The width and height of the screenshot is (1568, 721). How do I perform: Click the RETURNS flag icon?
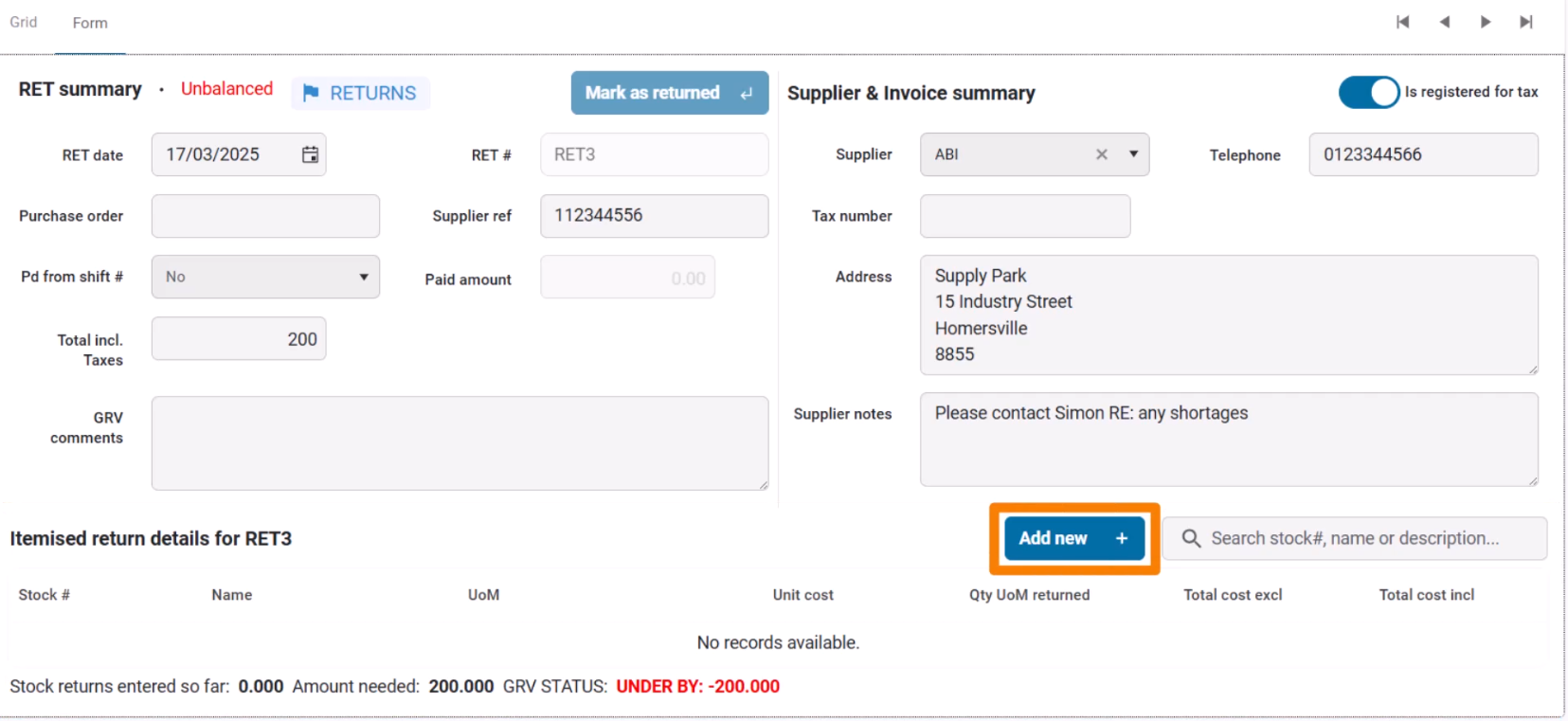tap(311, 93)
